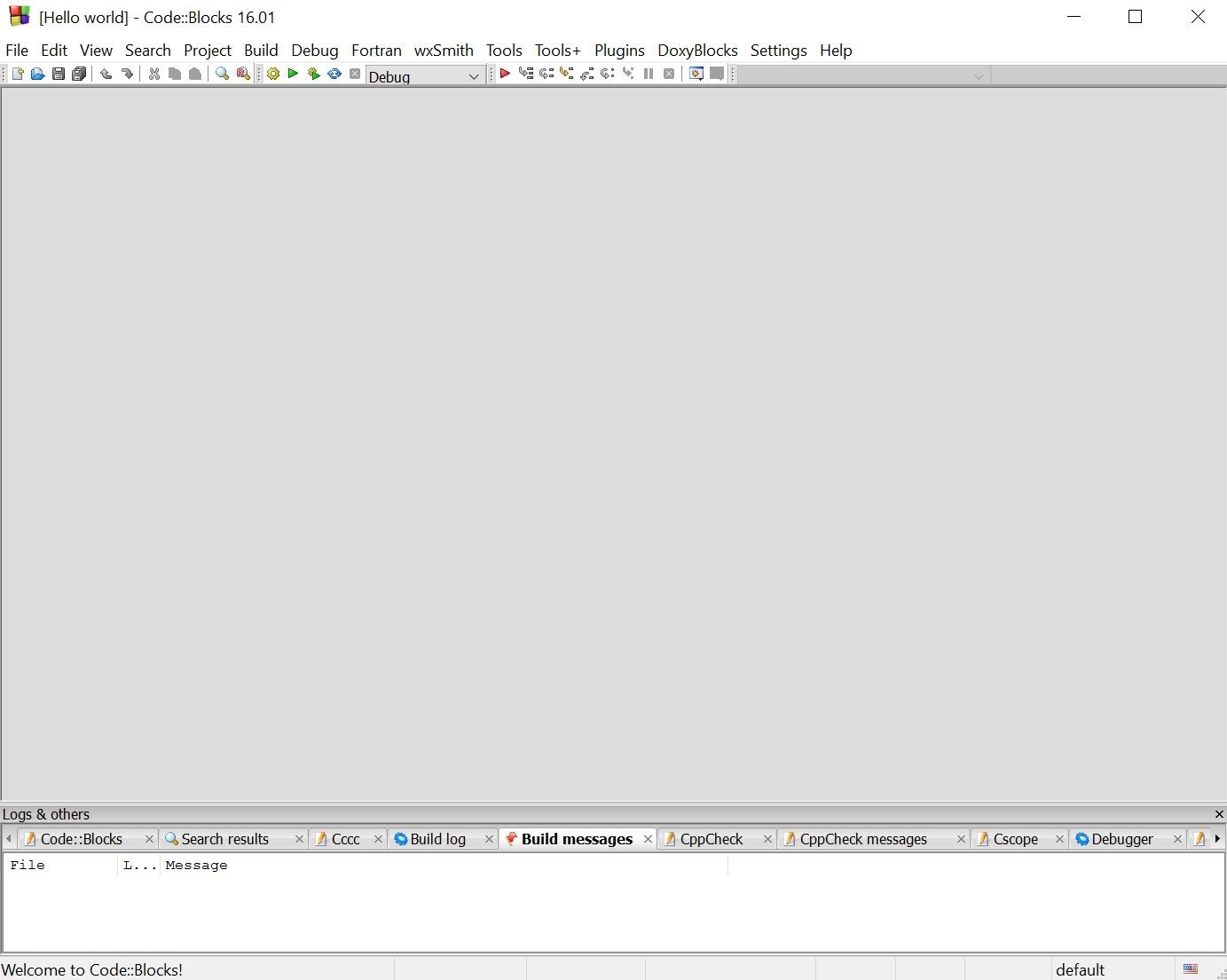
Task: Open the DoxyBlocks menu
Action: point(697,51)
